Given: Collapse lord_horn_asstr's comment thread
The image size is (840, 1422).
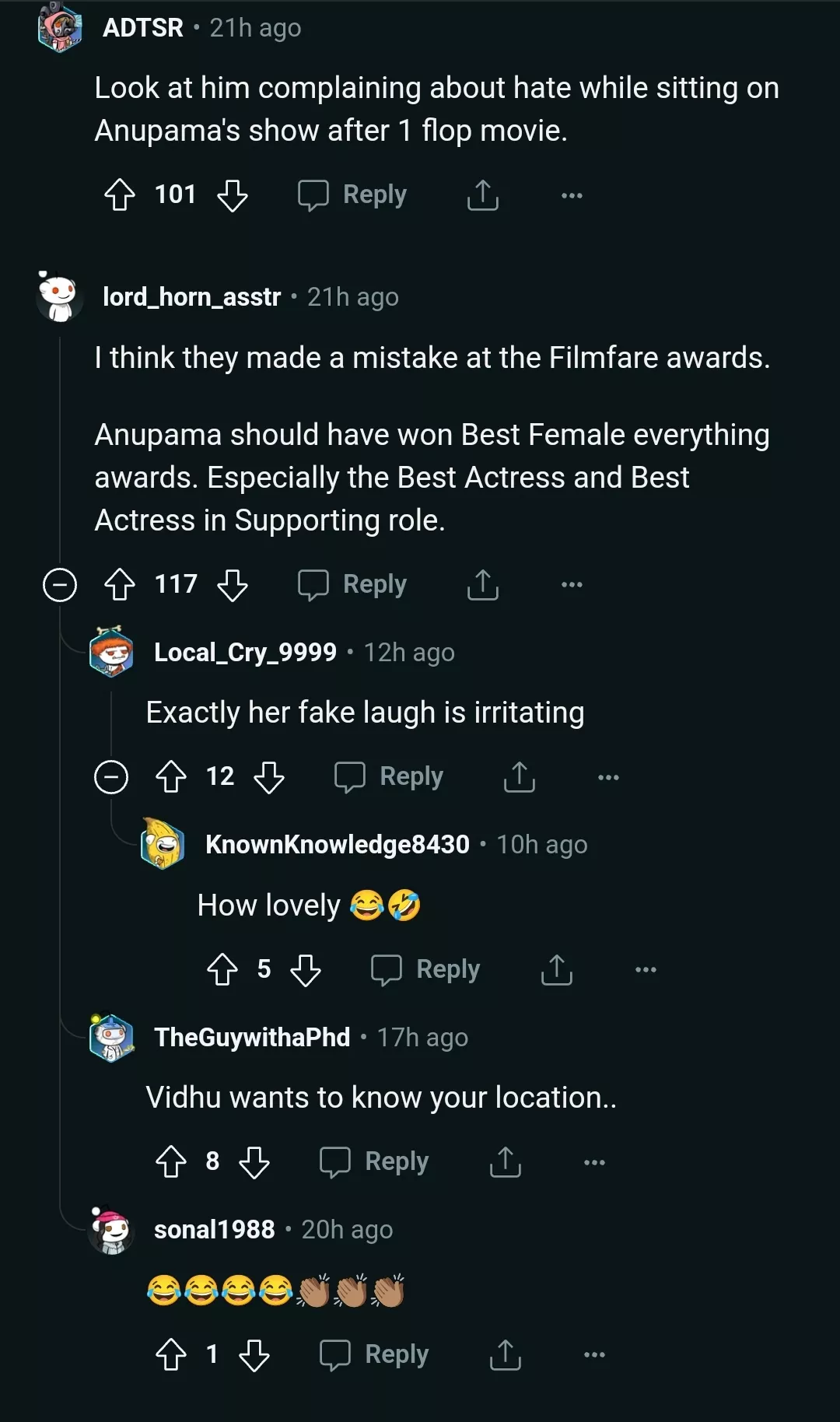Looking at the screenshot, I should [x=60, y=584].
